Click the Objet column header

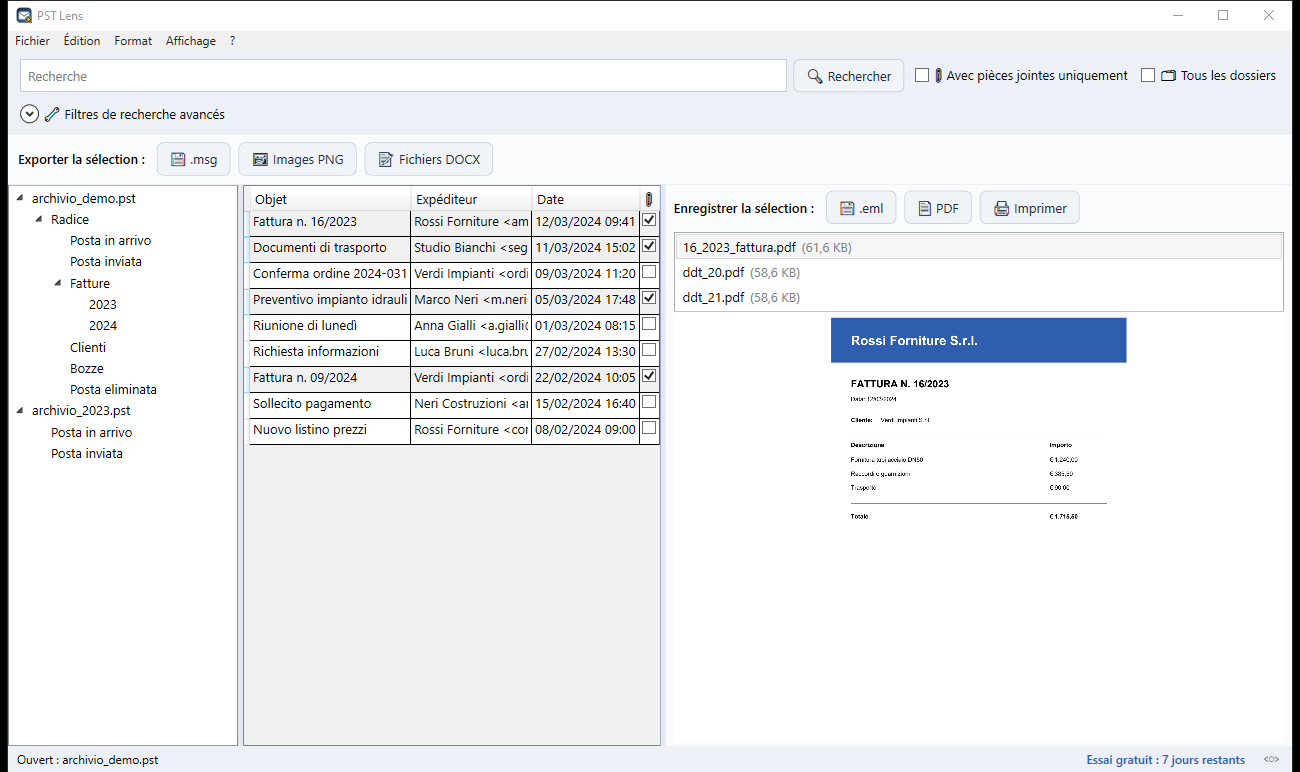pyautogui.click(x=330, y=199)
